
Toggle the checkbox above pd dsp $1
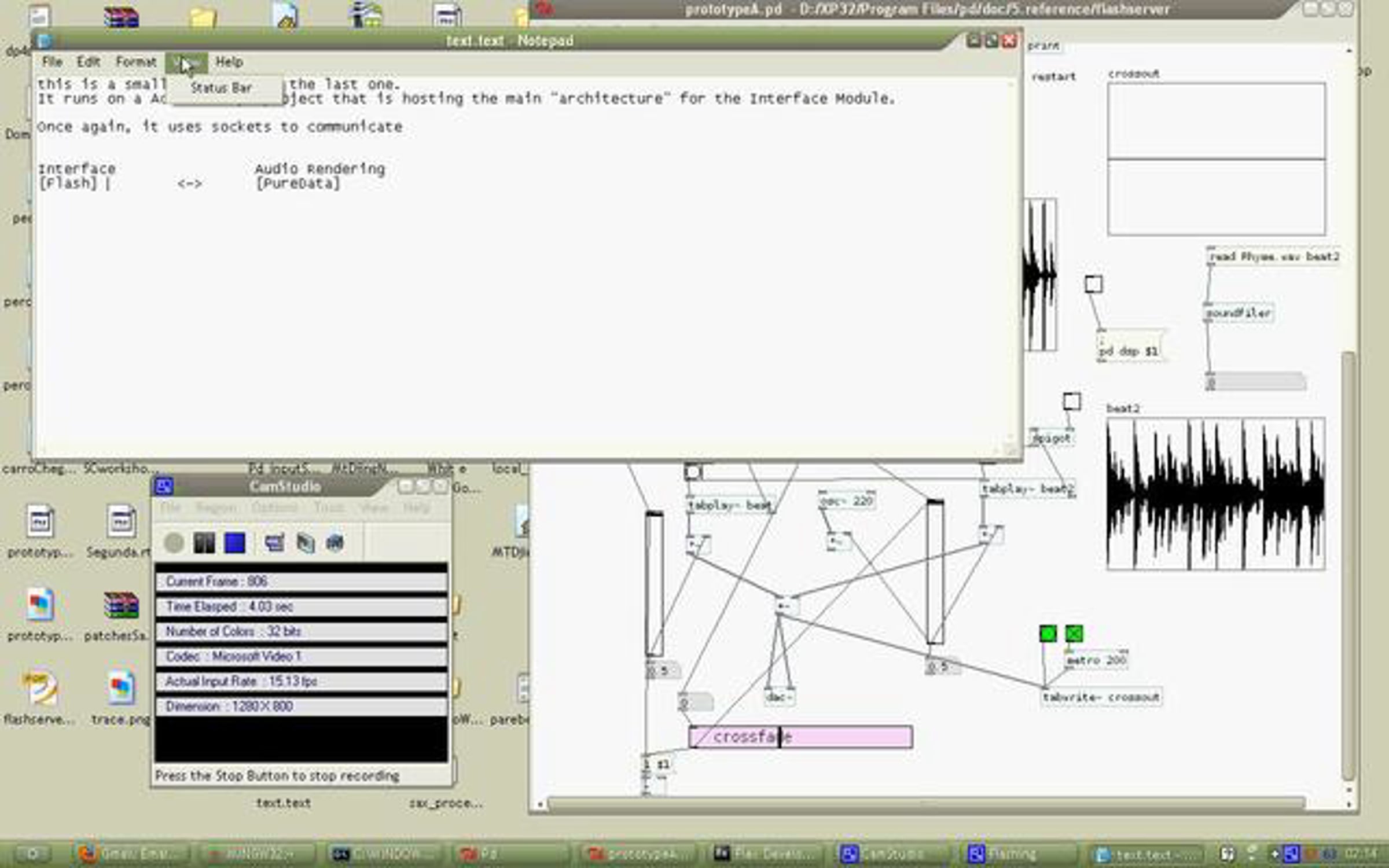[1093, 284]
